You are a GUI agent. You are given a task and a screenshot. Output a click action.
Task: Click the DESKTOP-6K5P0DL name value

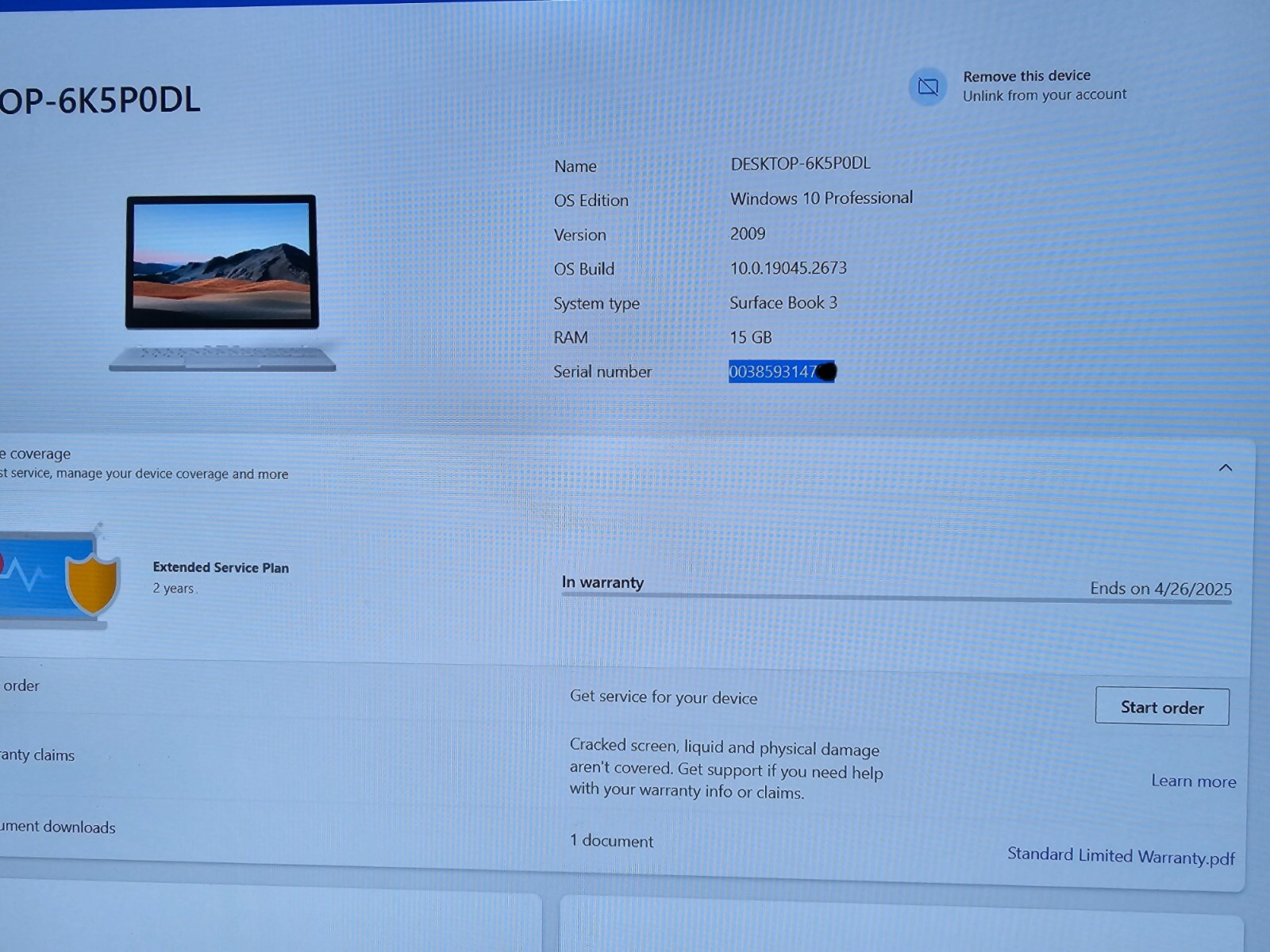pyautogui.click(x=800, y=163)
